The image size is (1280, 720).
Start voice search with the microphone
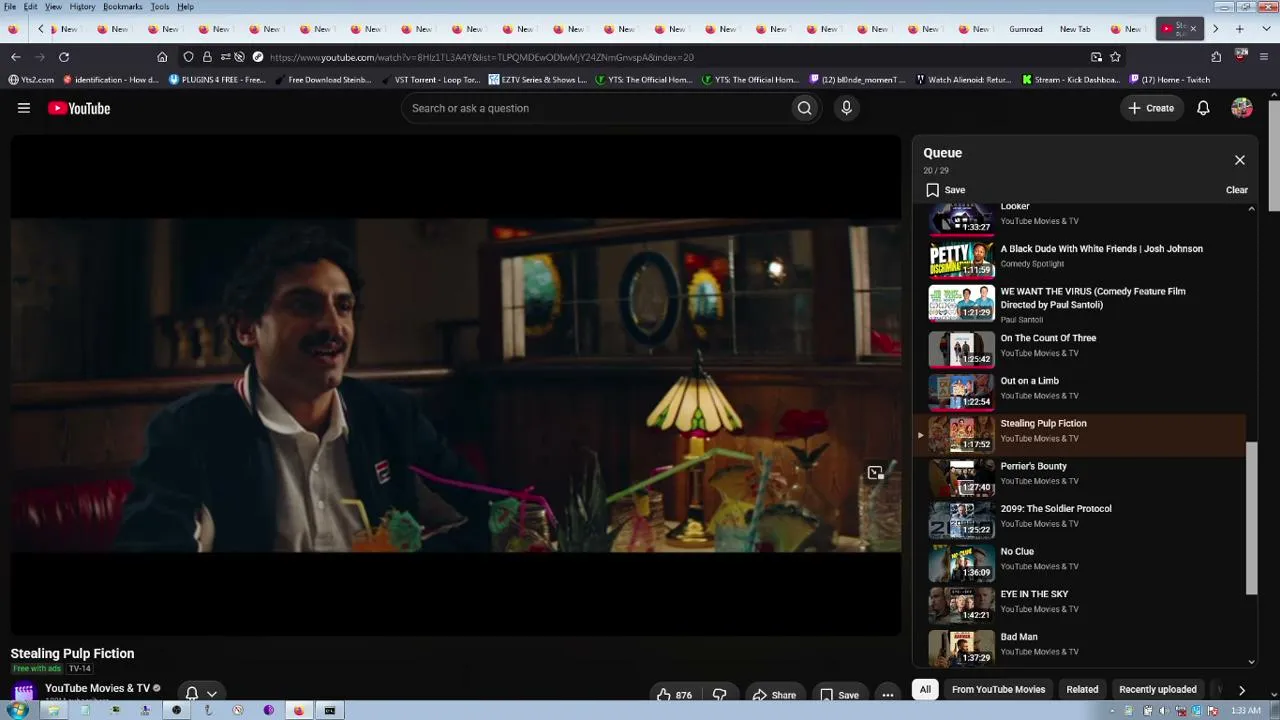click(846, 108)
